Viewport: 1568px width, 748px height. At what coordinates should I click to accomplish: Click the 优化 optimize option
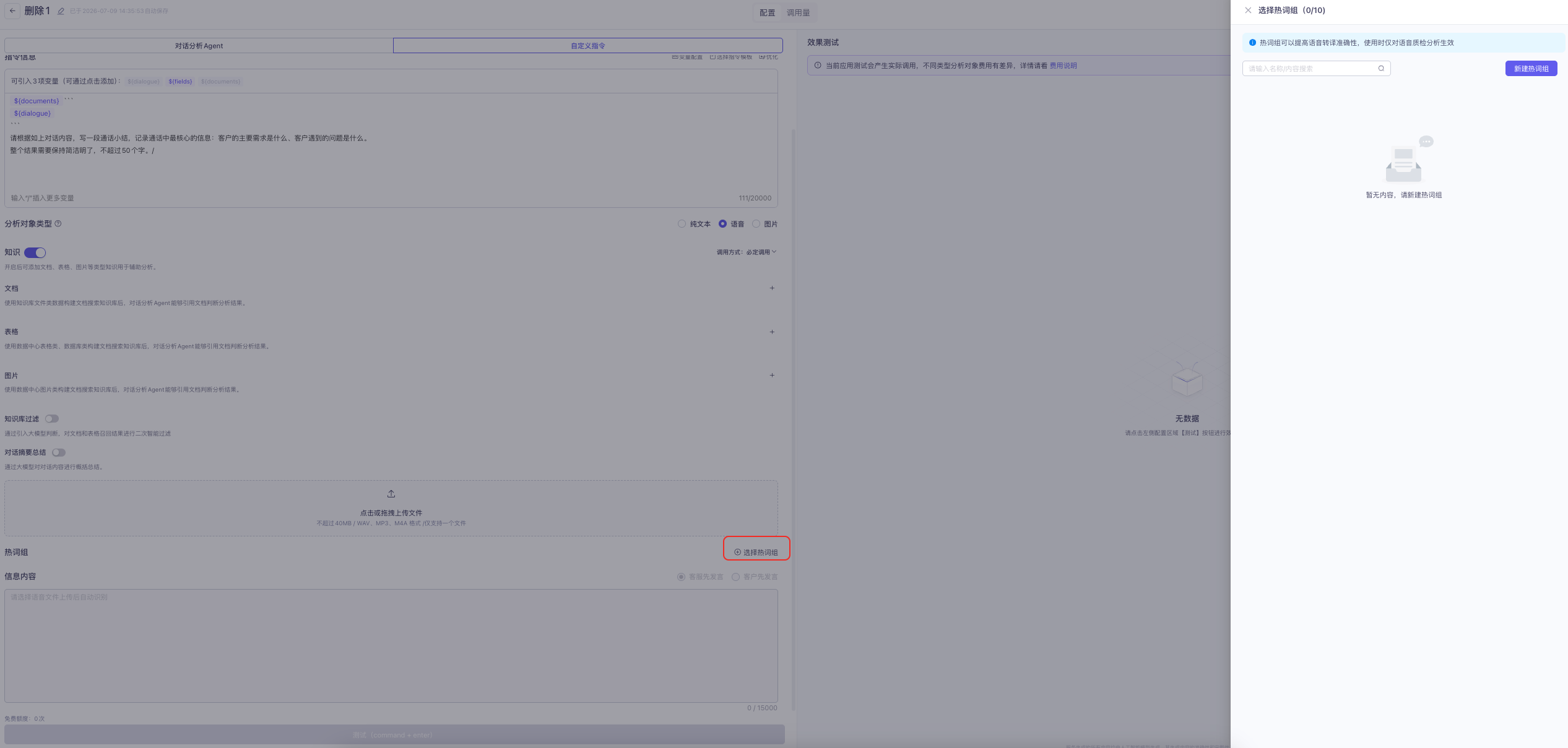click(x=768, y=57)
